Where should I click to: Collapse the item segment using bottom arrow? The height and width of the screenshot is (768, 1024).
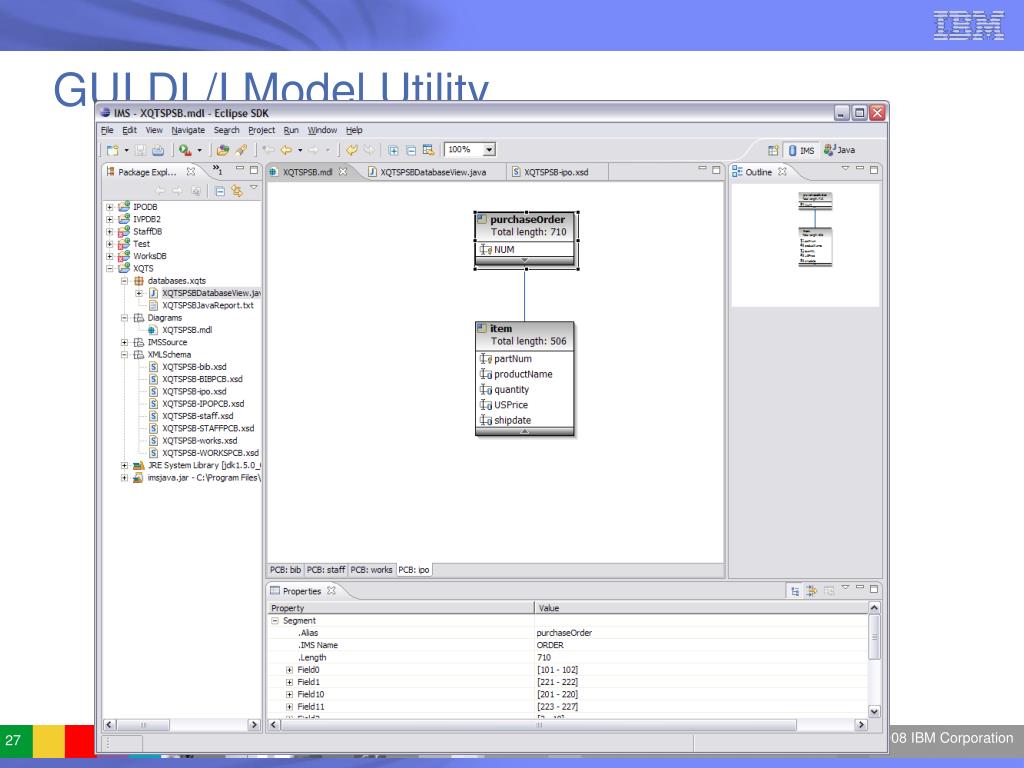point(524,432)
